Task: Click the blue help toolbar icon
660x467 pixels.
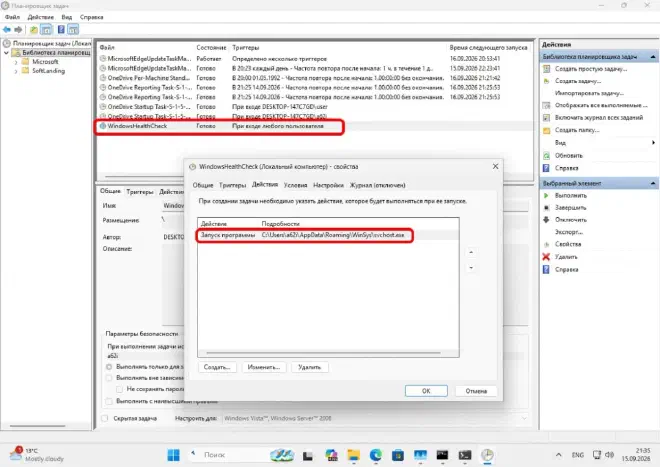Action: pos(61,29)
